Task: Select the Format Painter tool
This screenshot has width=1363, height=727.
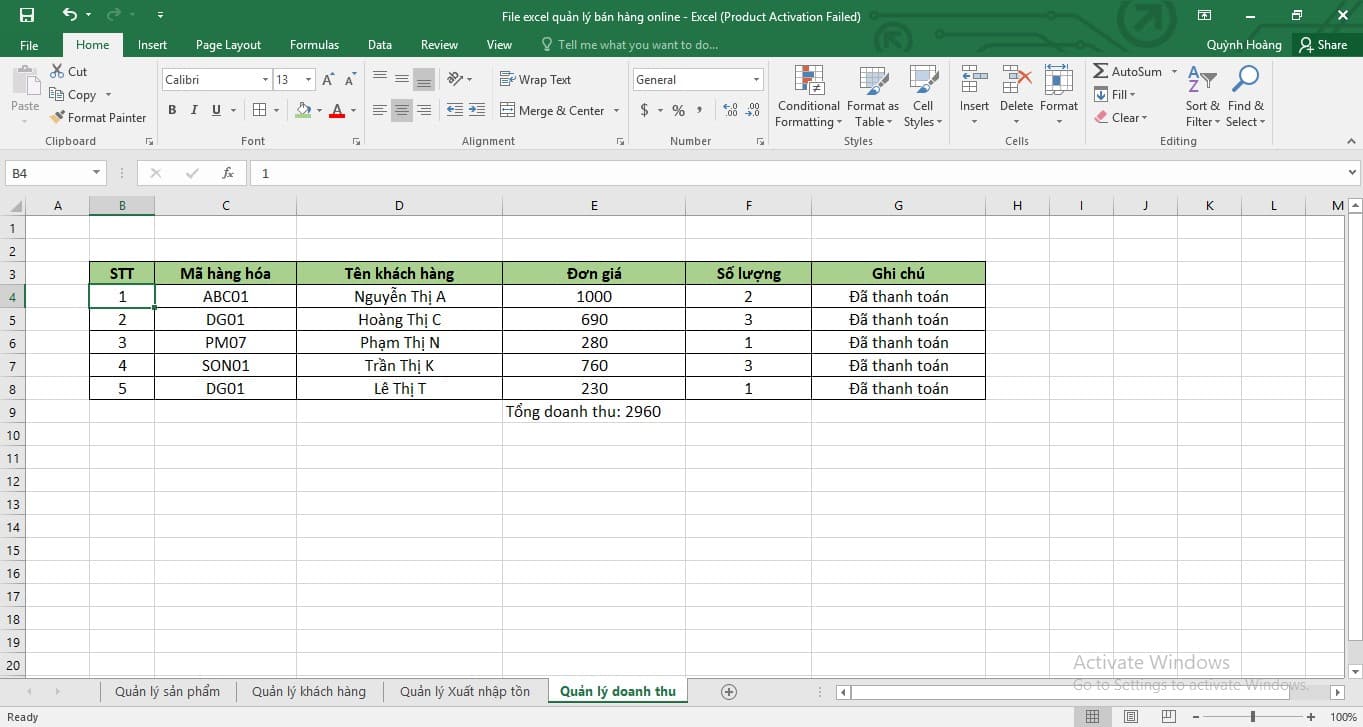Action: [98, 117]
